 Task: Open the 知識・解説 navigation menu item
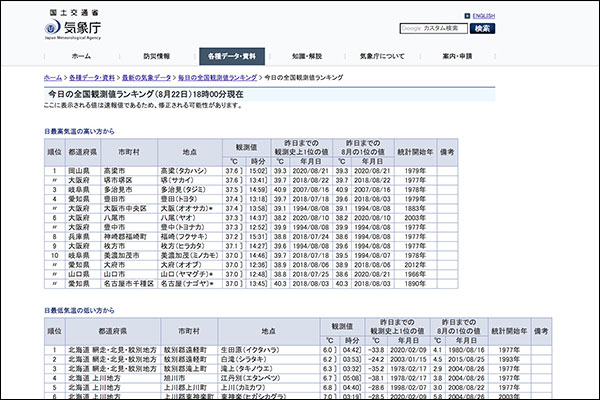coord(305,56)
